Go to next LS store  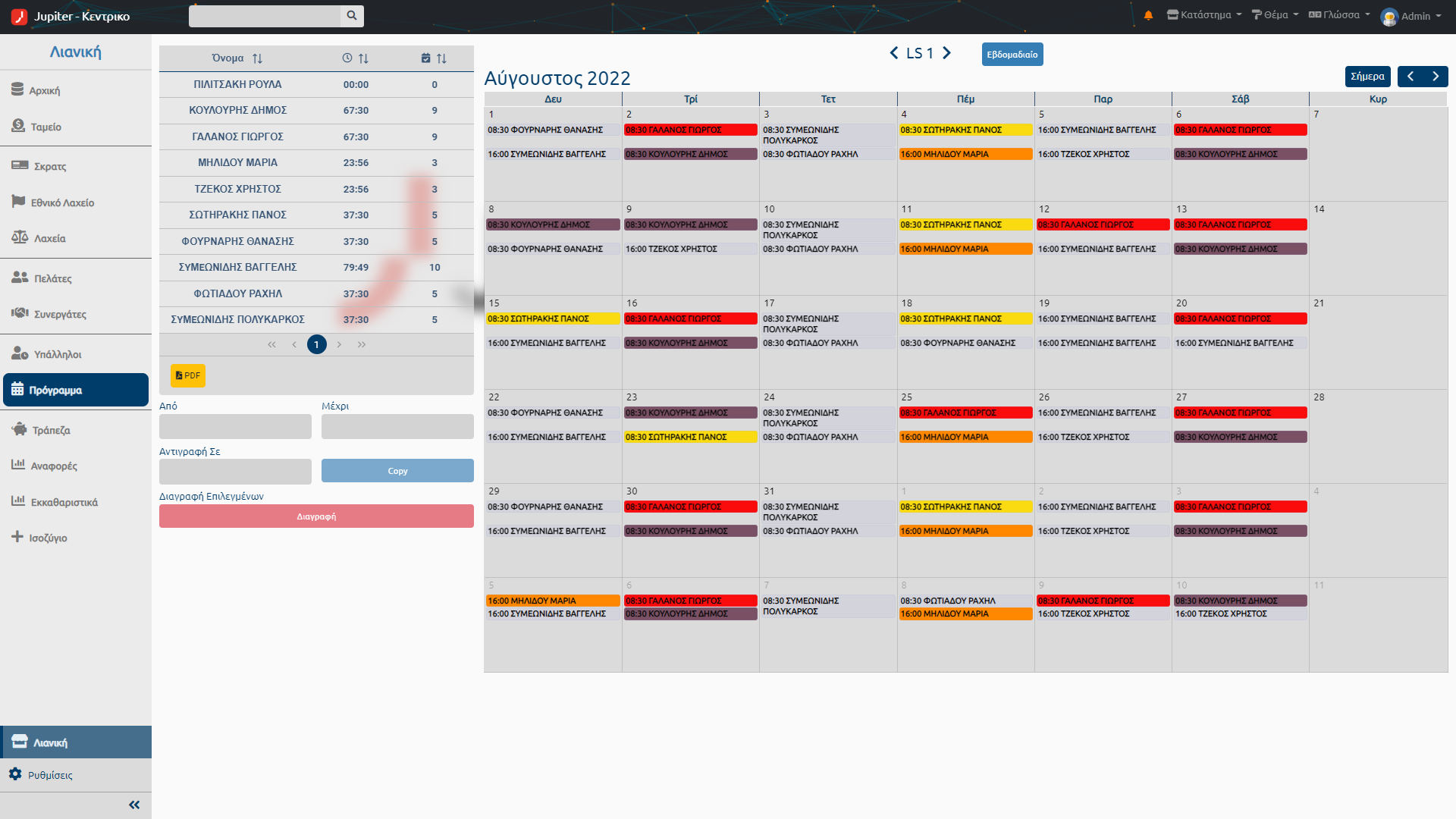tap(946, 53)
